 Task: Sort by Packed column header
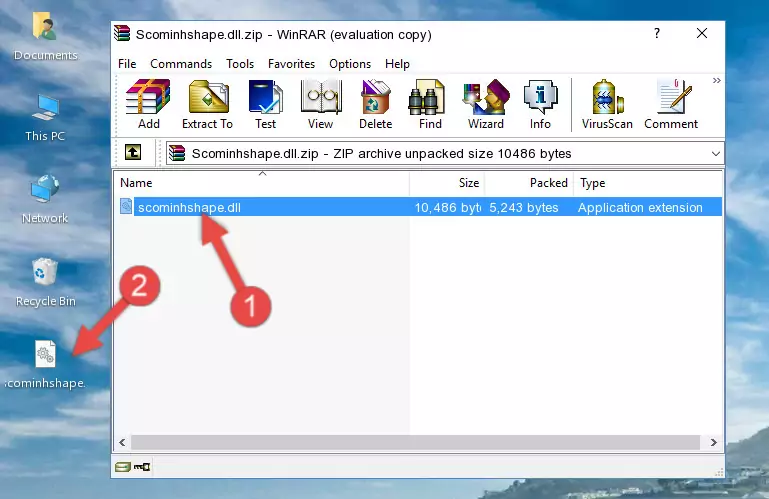(529, 183)
